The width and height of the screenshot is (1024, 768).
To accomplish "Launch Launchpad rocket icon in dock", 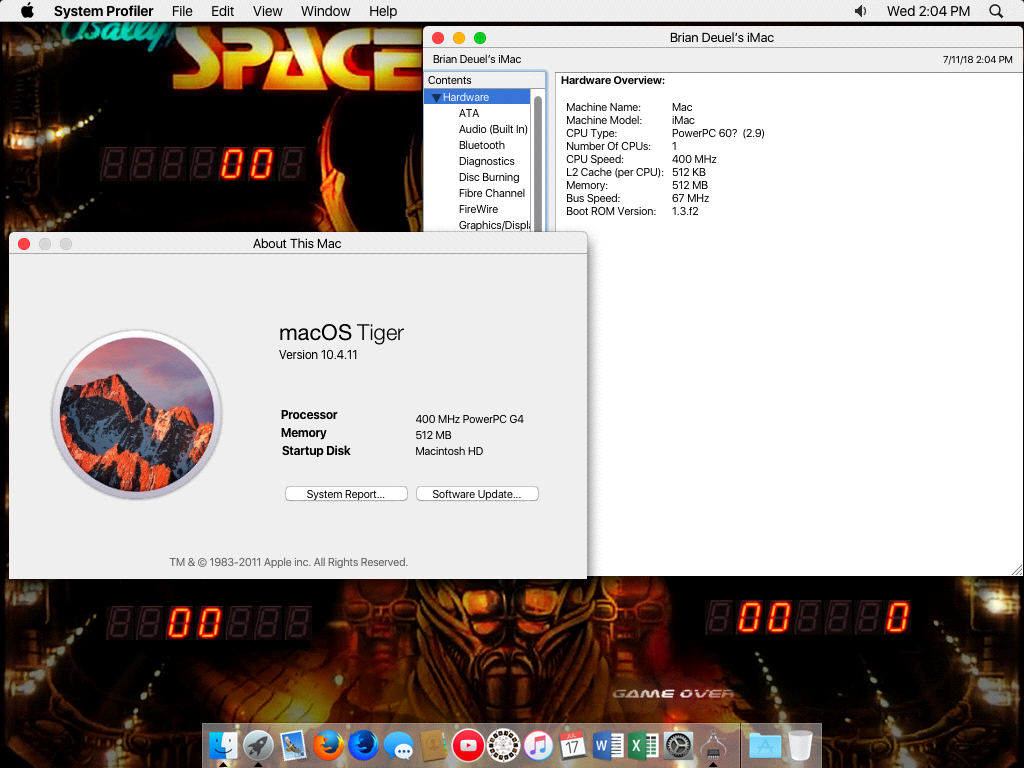I will (258, 745).
